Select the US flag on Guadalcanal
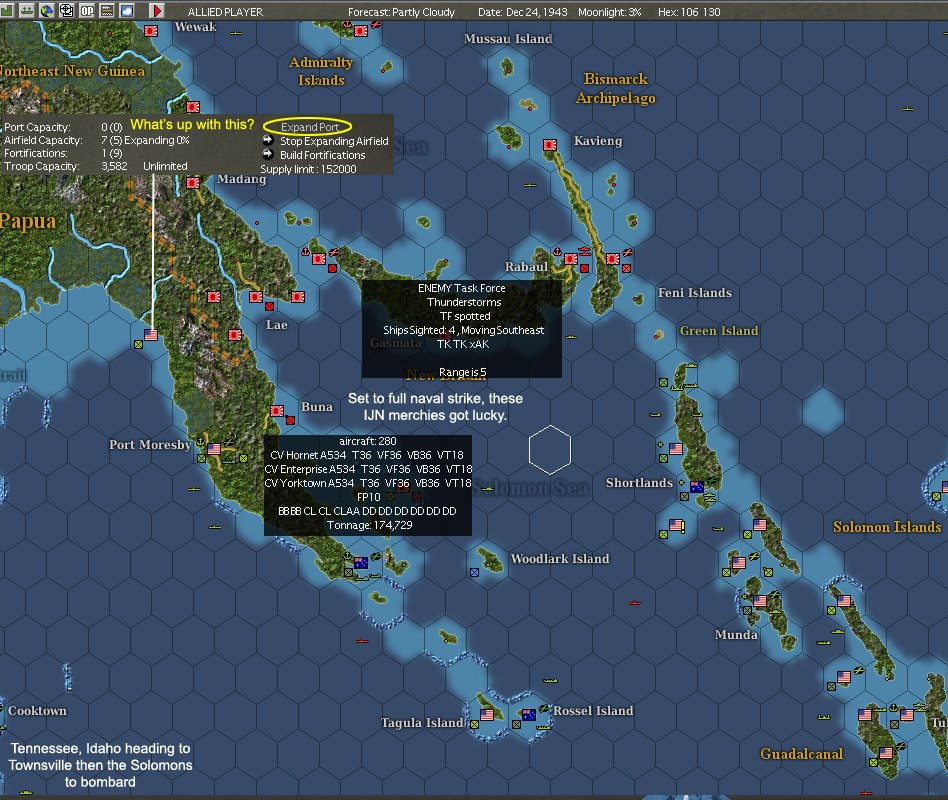This screenshot has height=800, width=948. tap(886, 753)
